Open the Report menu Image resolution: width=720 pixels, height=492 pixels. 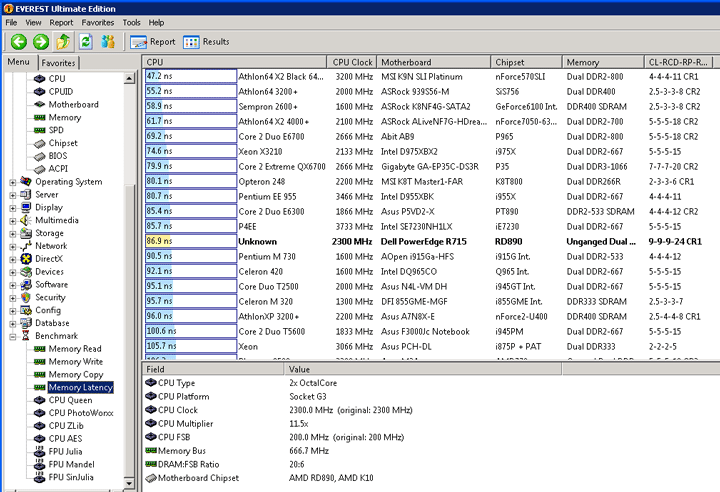(x=61, y=23)
